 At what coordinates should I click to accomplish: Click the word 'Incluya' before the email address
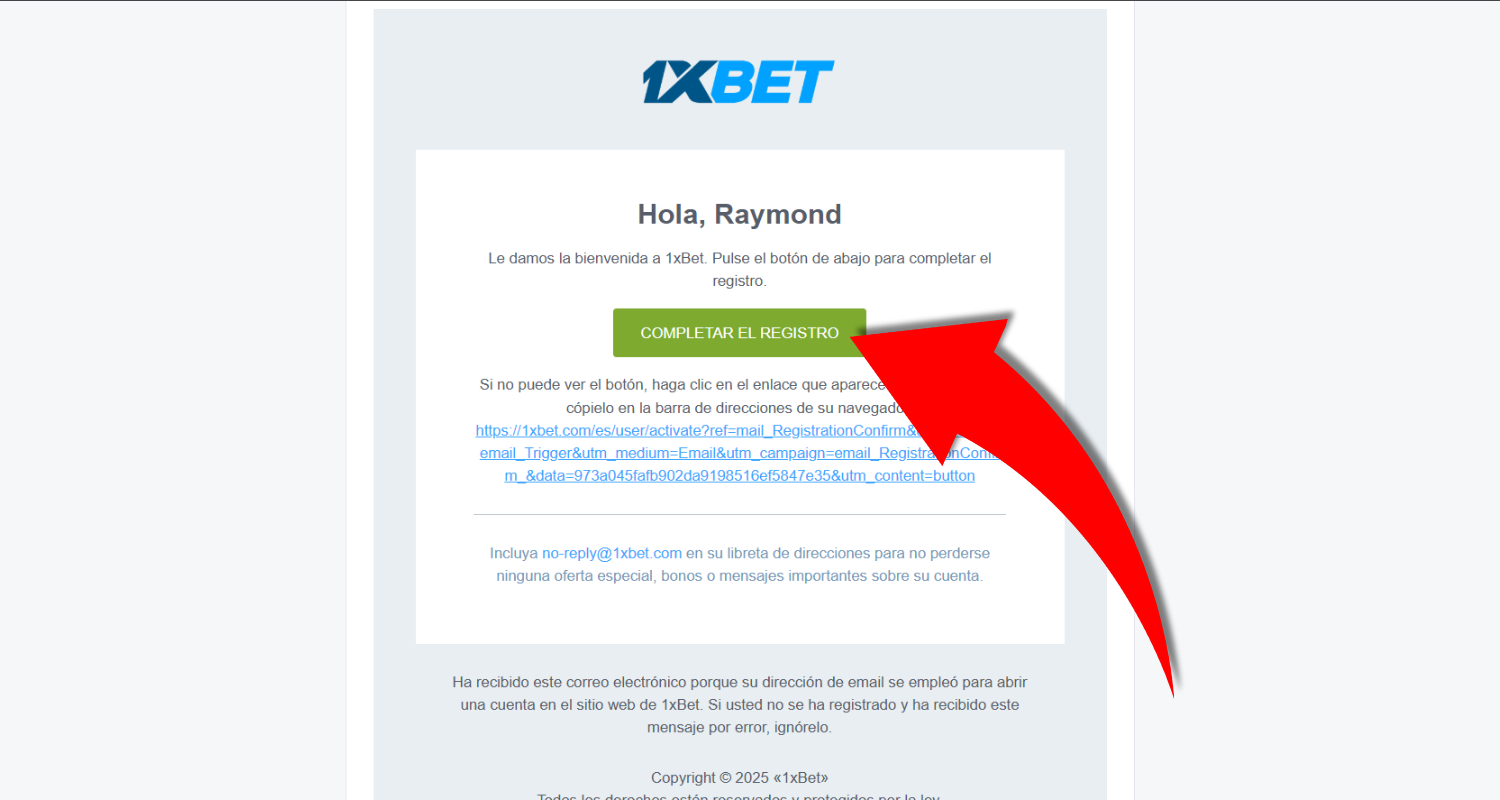[x=513, y=553]
